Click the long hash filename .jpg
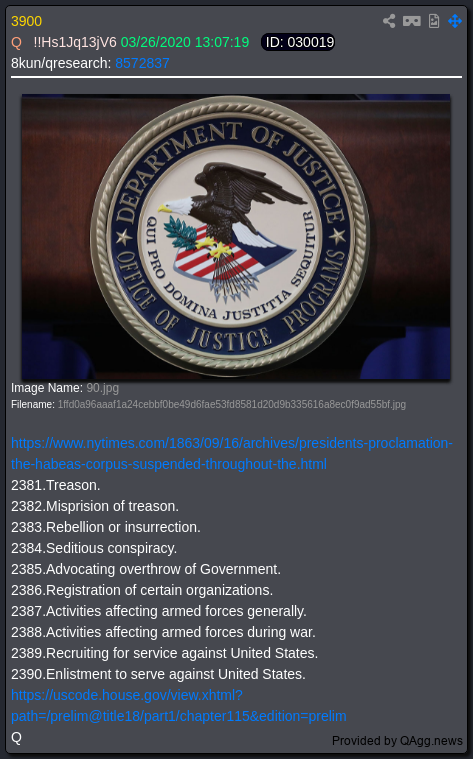This screenshot has height=759, width=473. (231, 405)
